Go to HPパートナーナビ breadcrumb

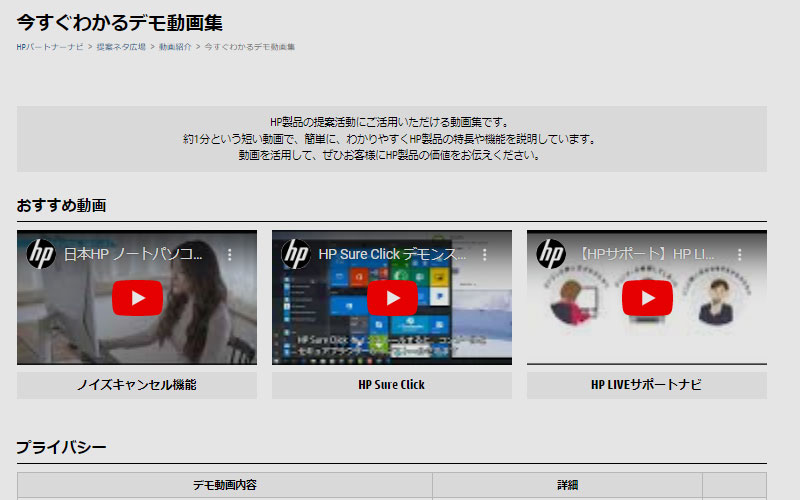click(49, 47)
